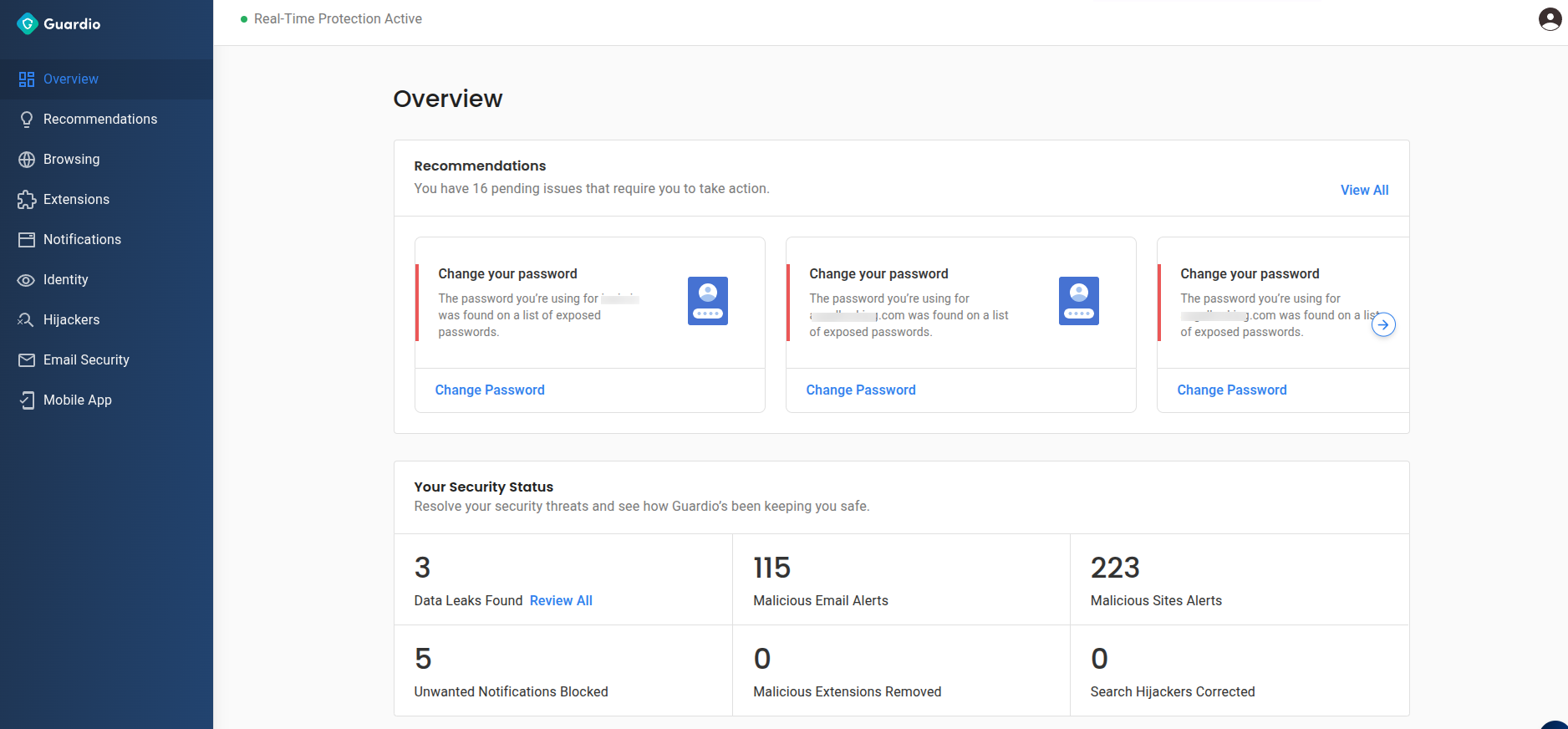Click the Overview page heading
This screenshot has width=1568, height=729.
448,99
